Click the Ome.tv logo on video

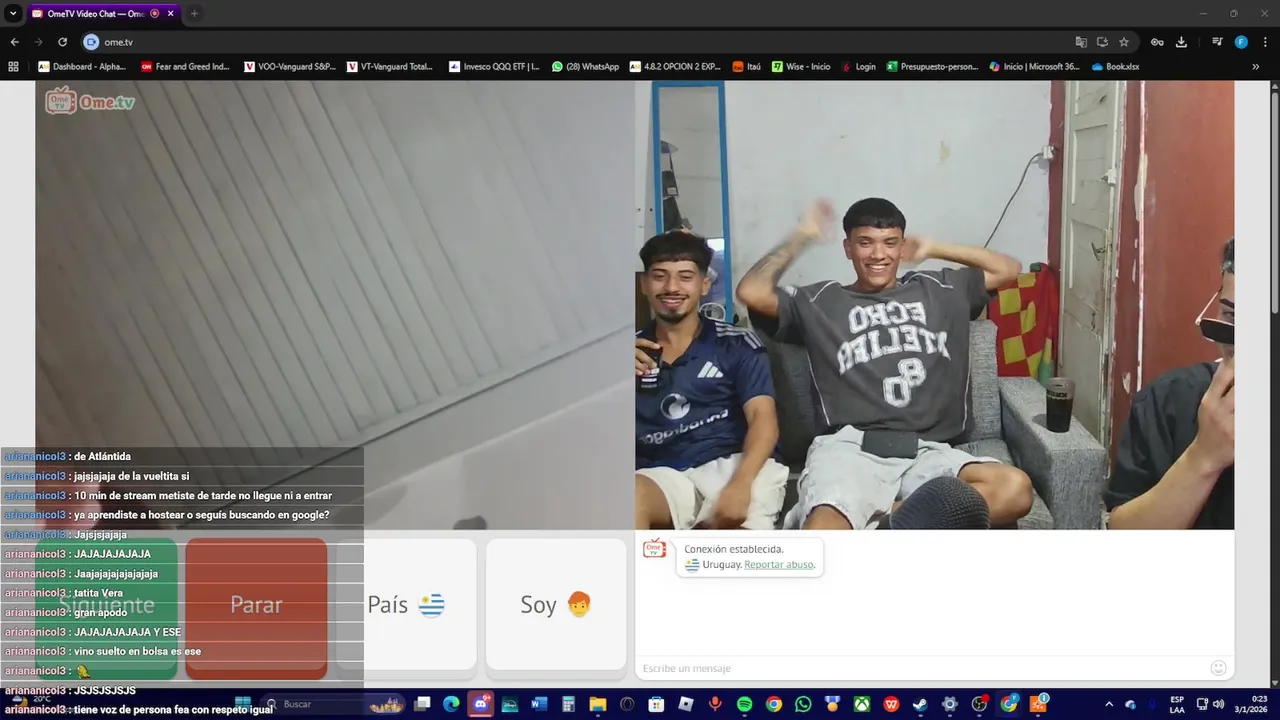90,101
